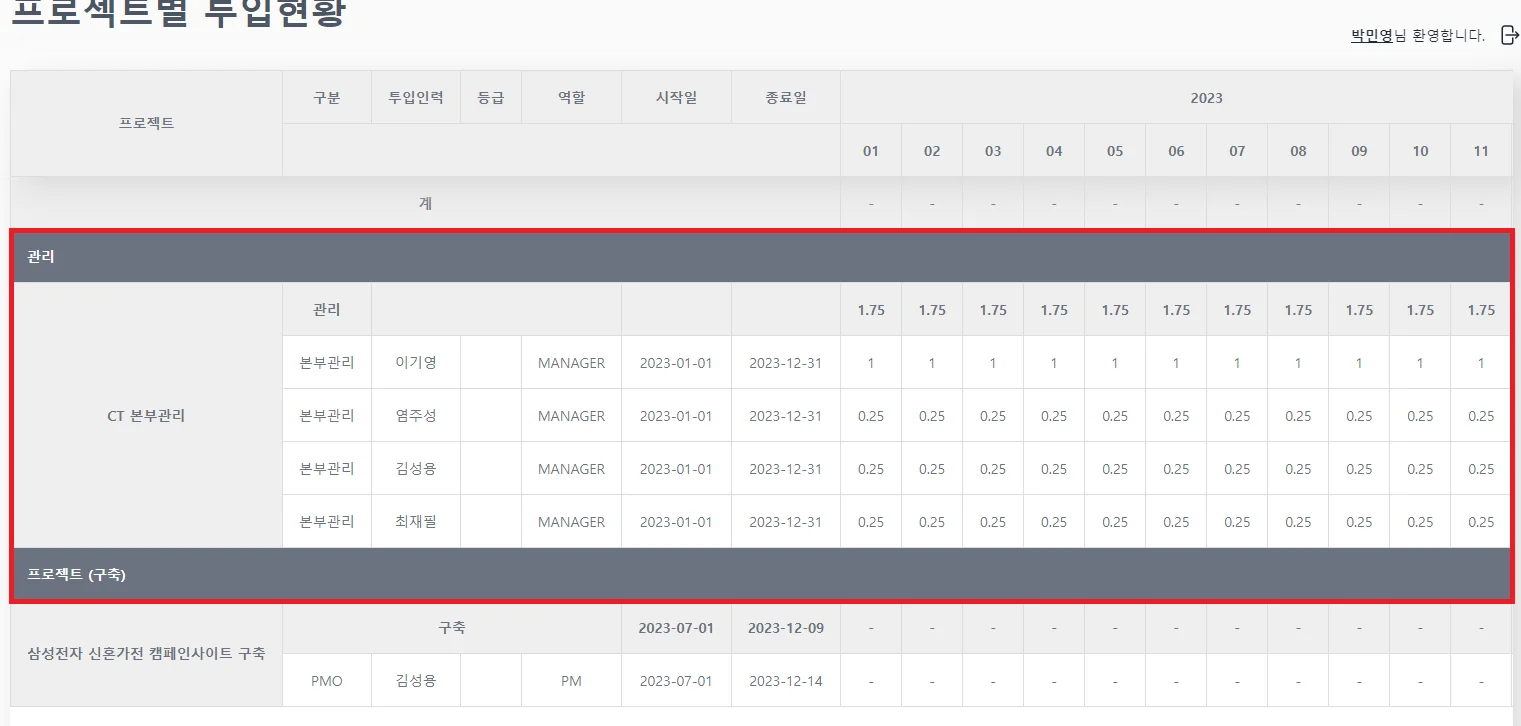This screenshot has width=1521, height=726.
Task: Click the 프로젝트 column header
Action: 146,124
